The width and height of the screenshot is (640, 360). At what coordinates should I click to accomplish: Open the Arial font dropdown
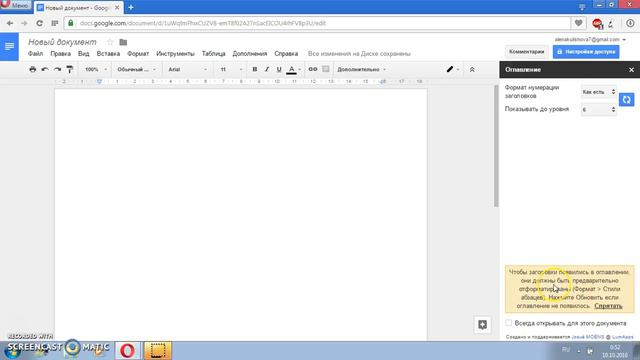[x=188, y=69]
